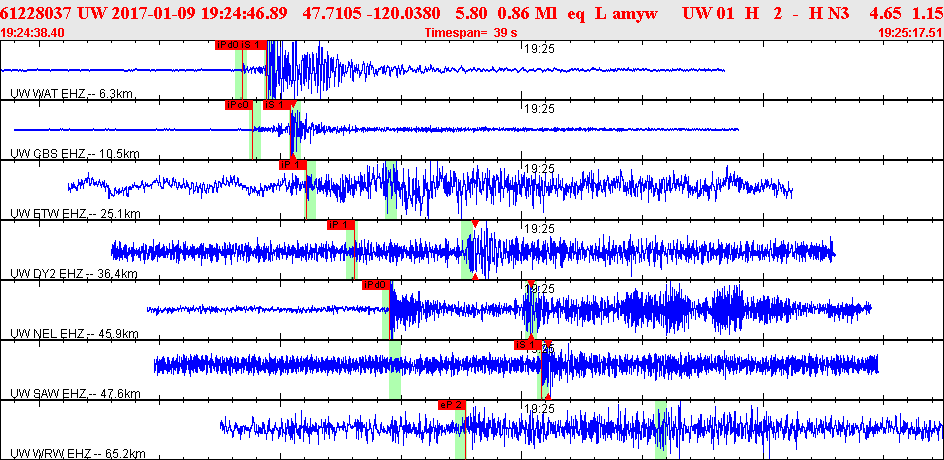Click the iP 1 pick on ETW trace
The width and height of the screenshot is (944, 460).
tap(291, 165)
